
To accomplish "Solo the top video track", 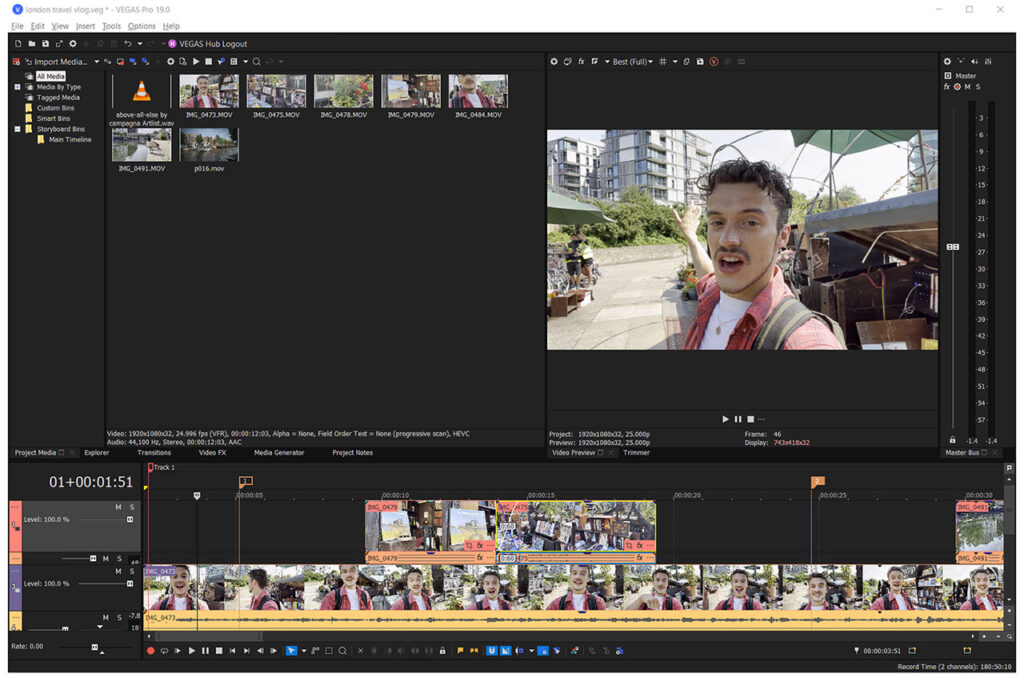I will tap(132, 507).
